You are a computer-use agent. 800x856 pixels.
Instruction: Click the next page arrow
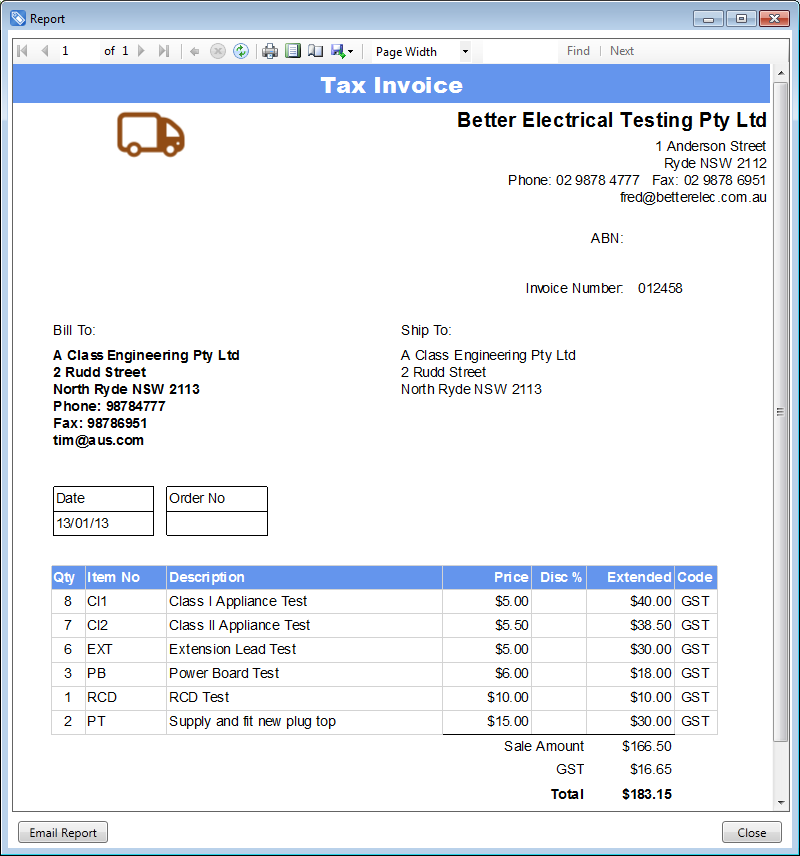141,51
